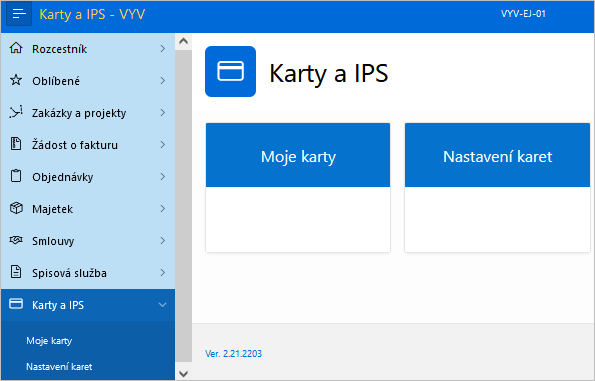Expand the Žádost o fakturu chevron
The width and height of the screenshot is (595, 381).
[162, 145]
